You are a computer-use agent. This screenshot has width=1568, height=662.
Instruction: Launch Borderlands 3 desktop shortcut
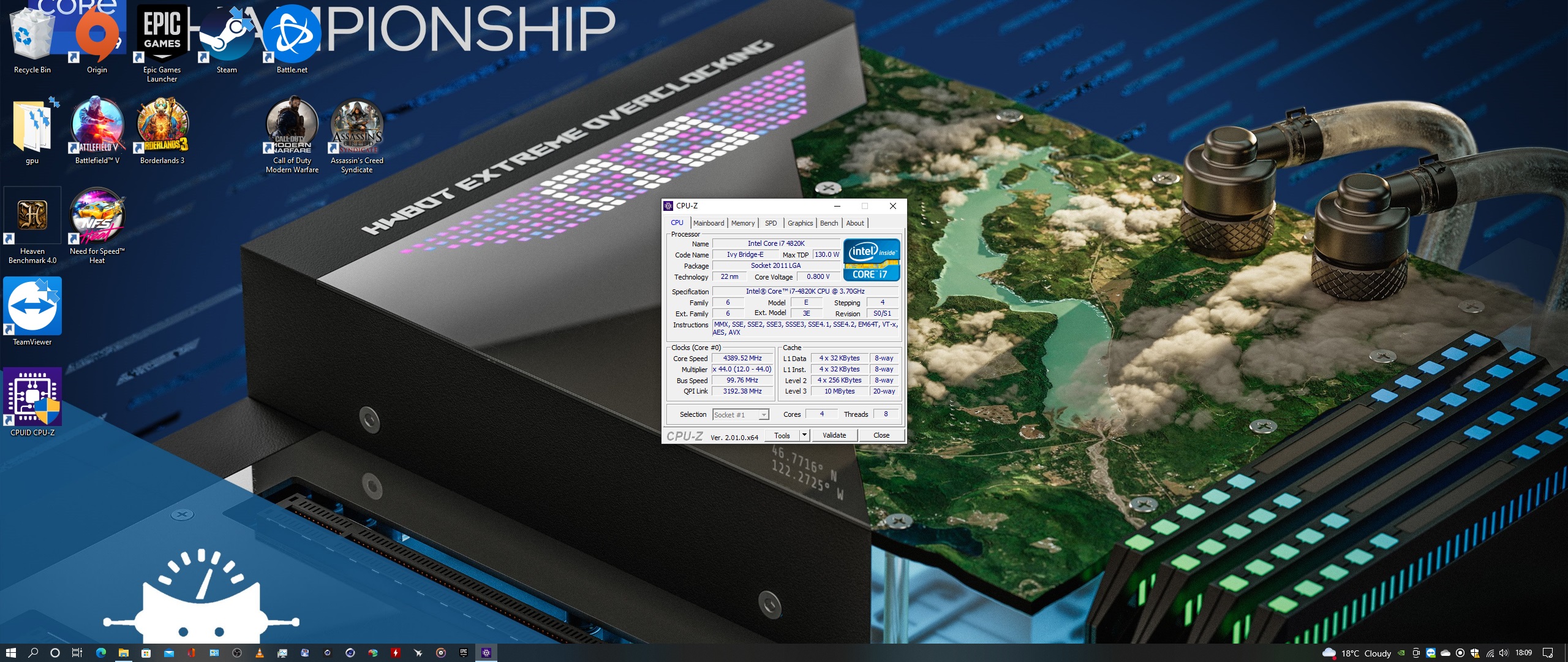tap(162, 131)
